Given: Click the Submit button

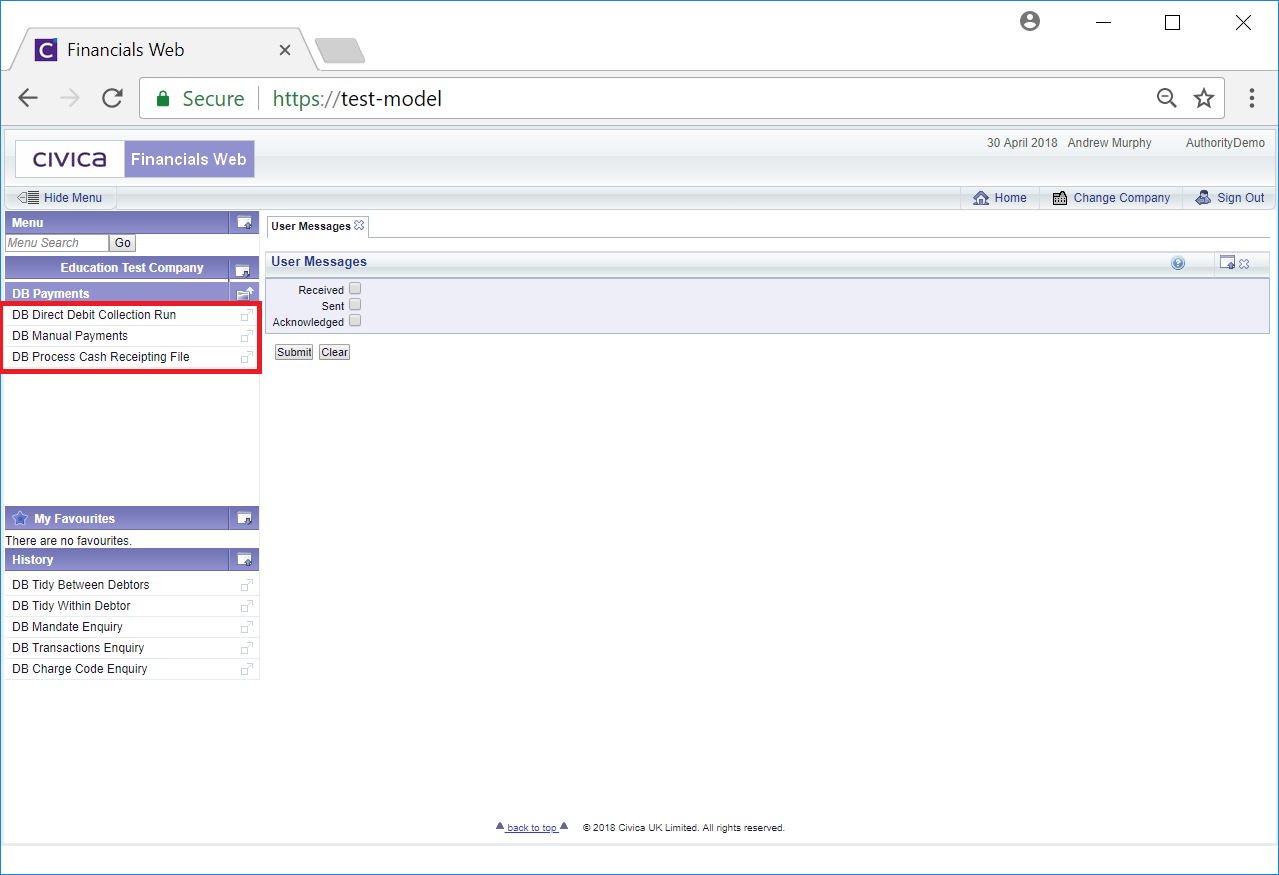Looking at the screenshot, I should click(x=294, y=352).
